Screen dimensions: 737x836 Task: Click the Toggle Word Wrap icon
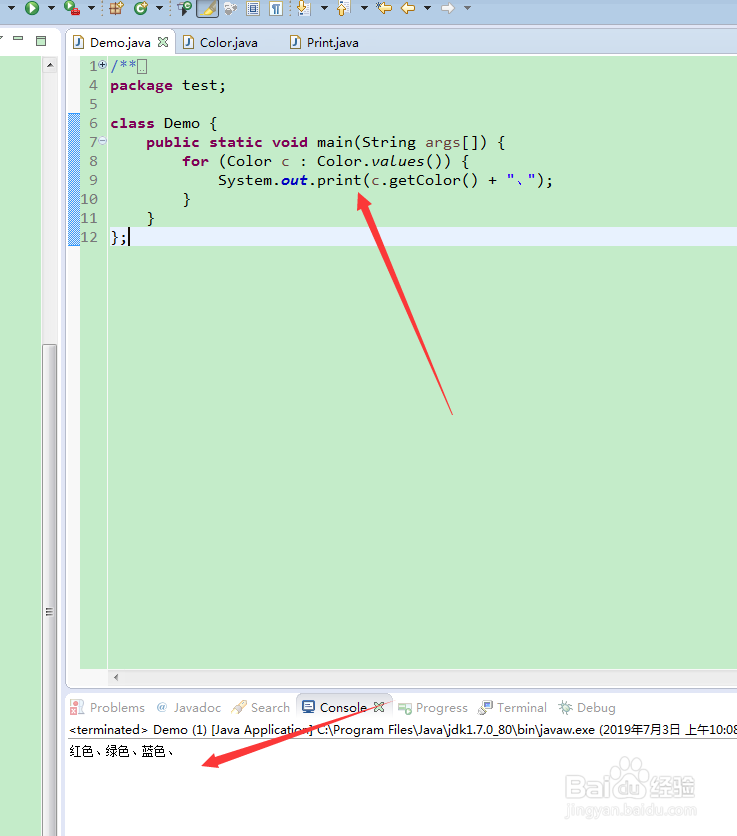[x=230, y=8]
